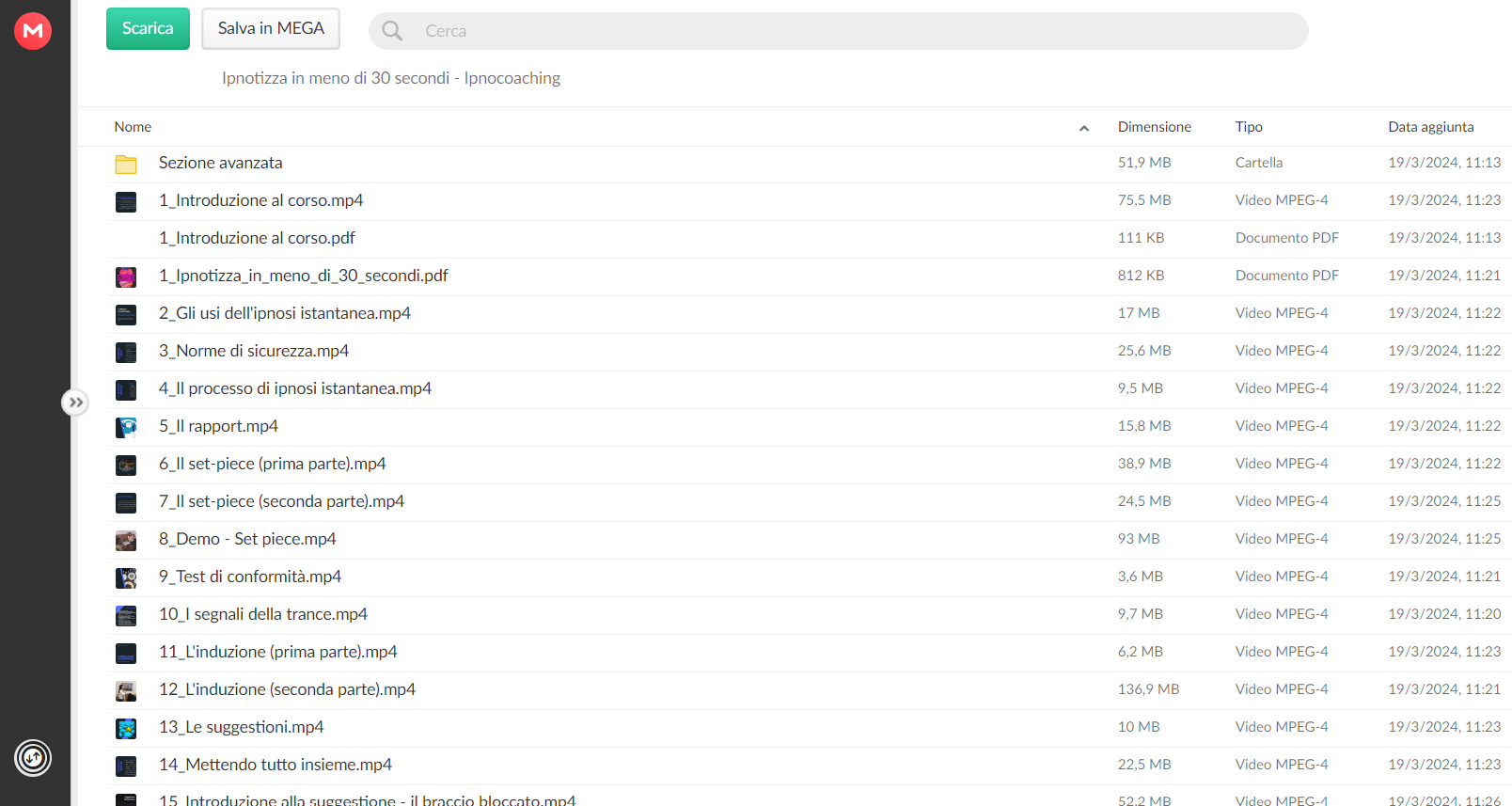Click the Cartella type cell

point(1259,163)
